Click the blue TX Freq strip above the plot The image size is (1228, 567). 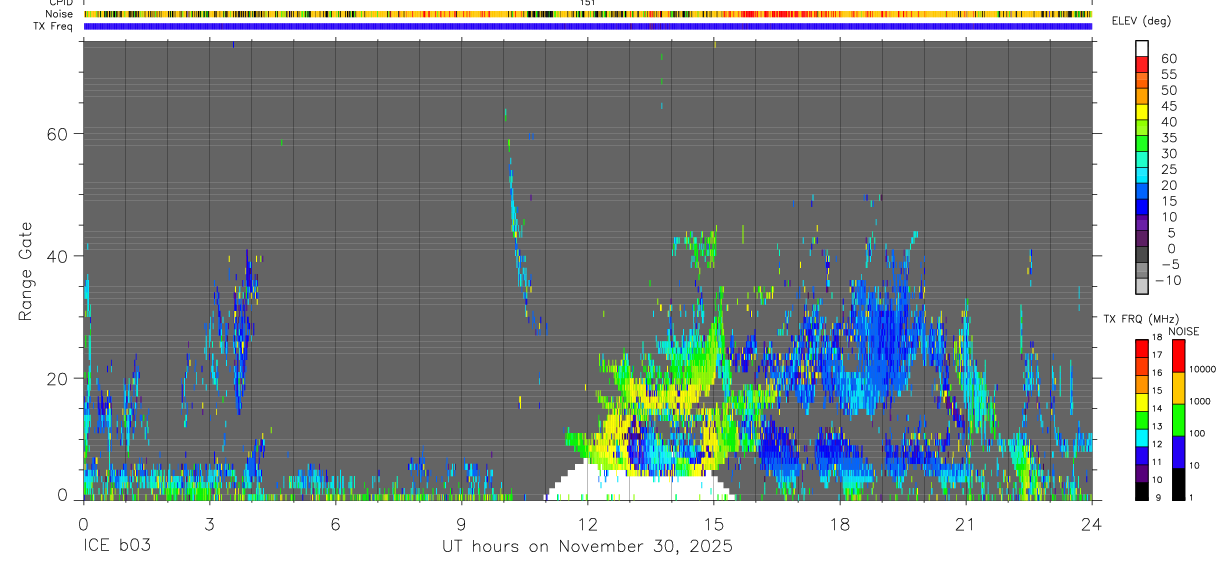coord(587,26)
